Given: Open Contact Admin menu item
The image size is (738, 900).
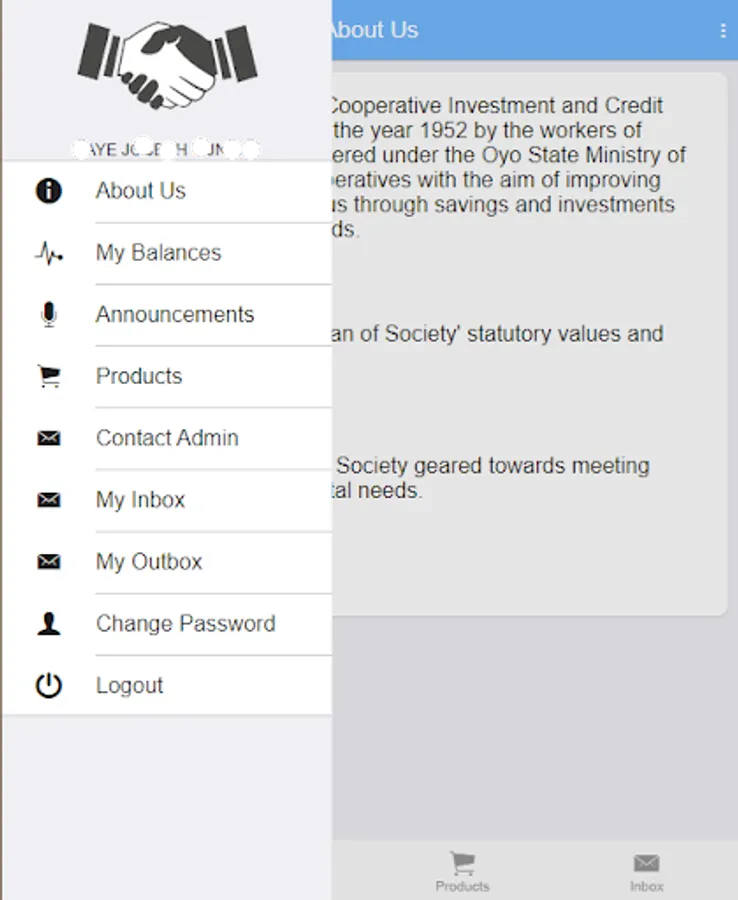Looking at the screenshot, I should click(x=167, y=438).
